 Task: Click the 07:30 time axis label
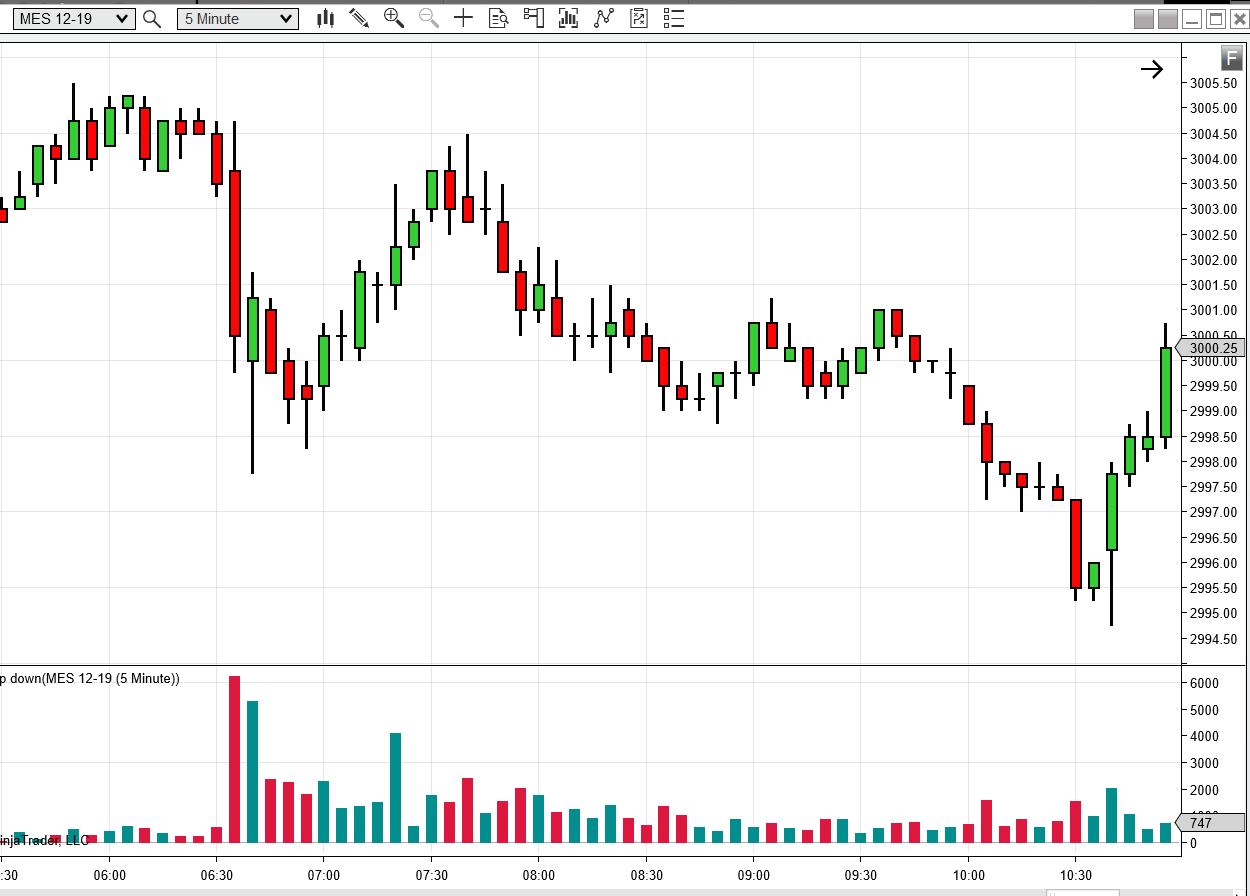tap(431, 874)
